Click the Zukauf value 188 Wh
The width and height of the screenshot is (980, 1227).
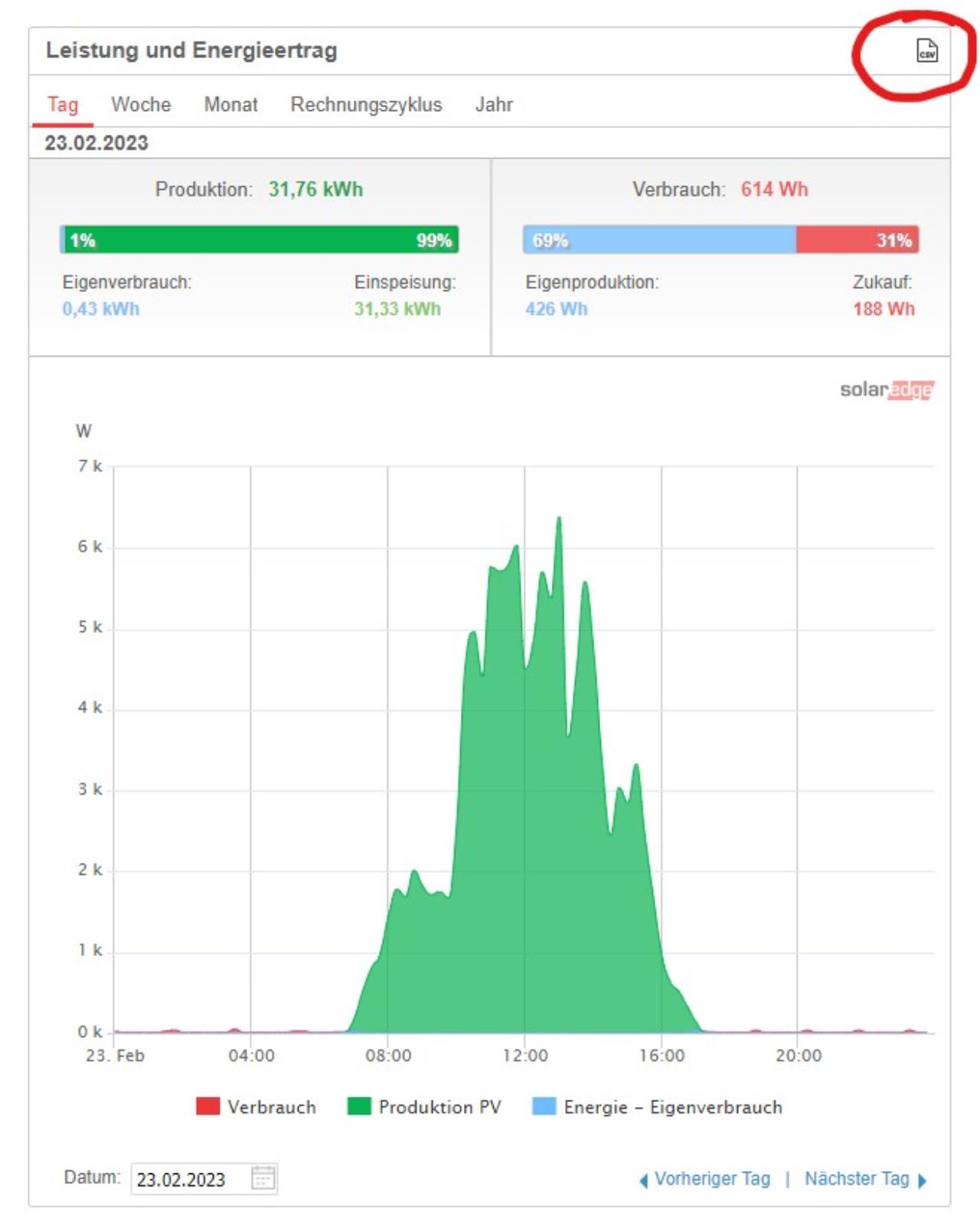[884, 309]
